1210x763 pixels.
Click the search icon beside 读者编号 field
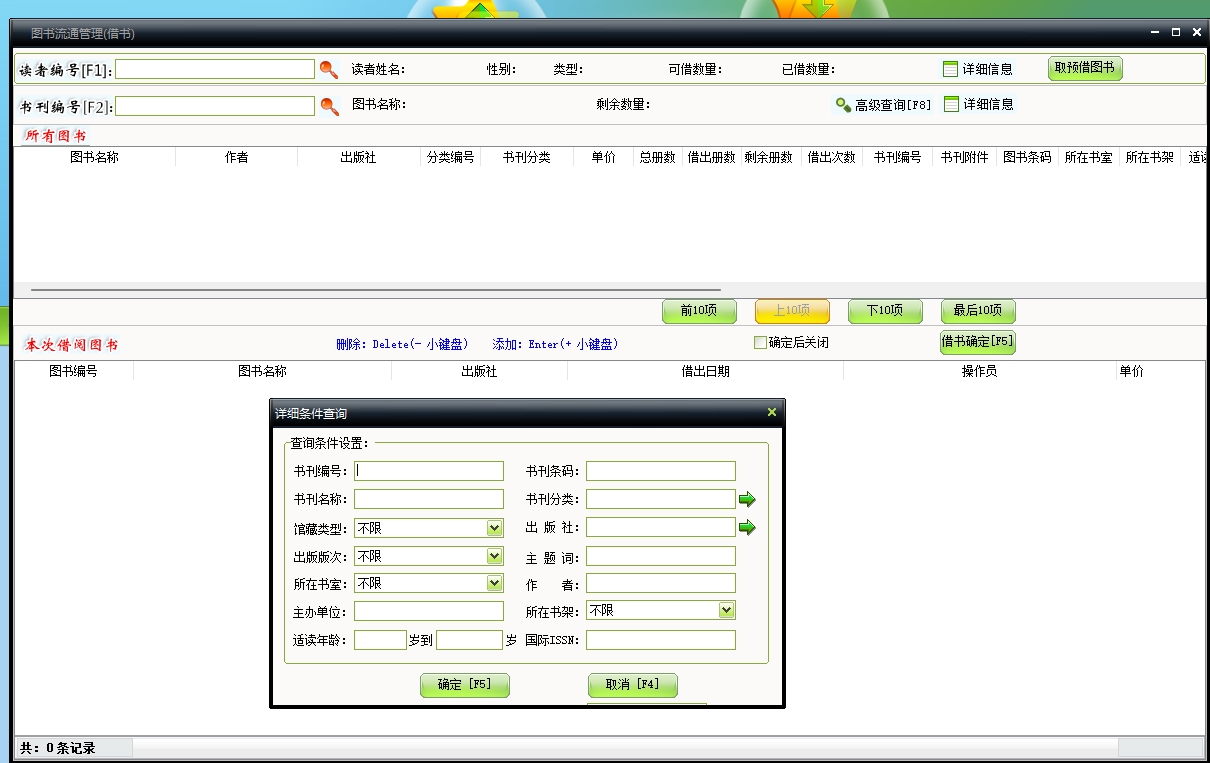pyautogui.click(x=329, y=69)
